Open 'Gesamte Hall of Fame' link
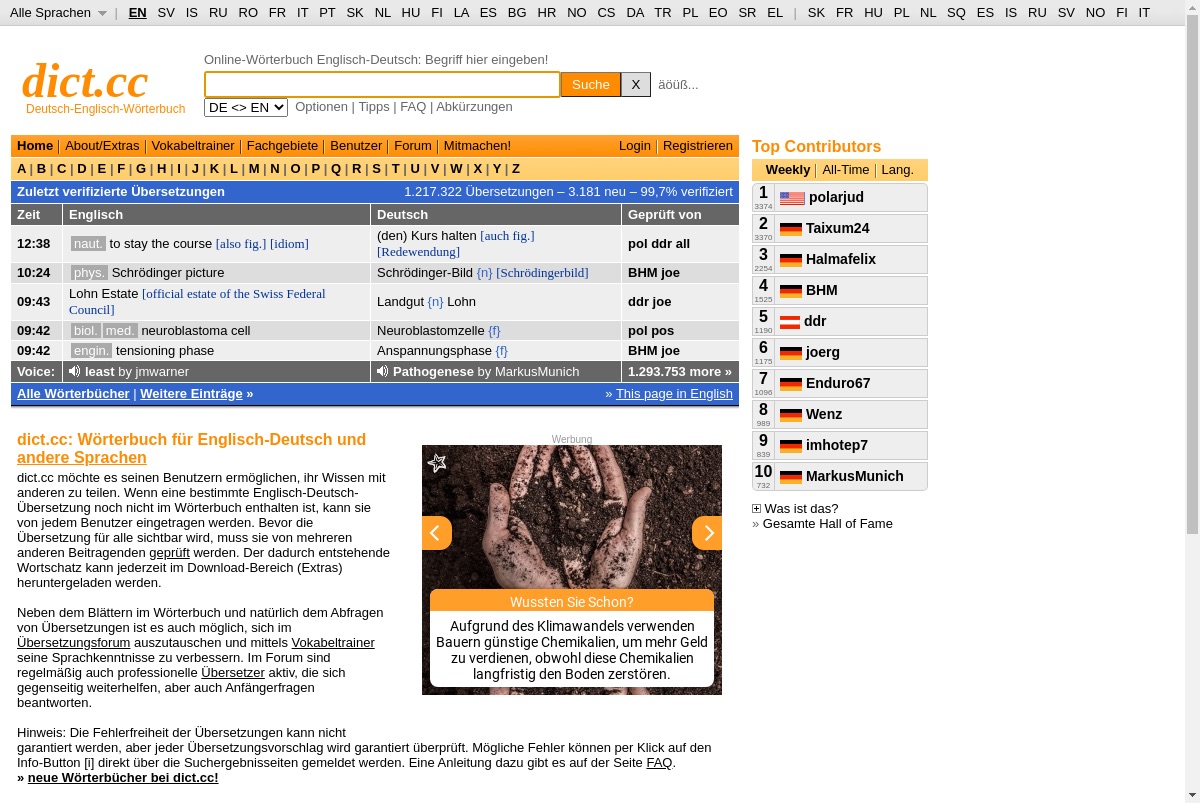 [828, 524]
